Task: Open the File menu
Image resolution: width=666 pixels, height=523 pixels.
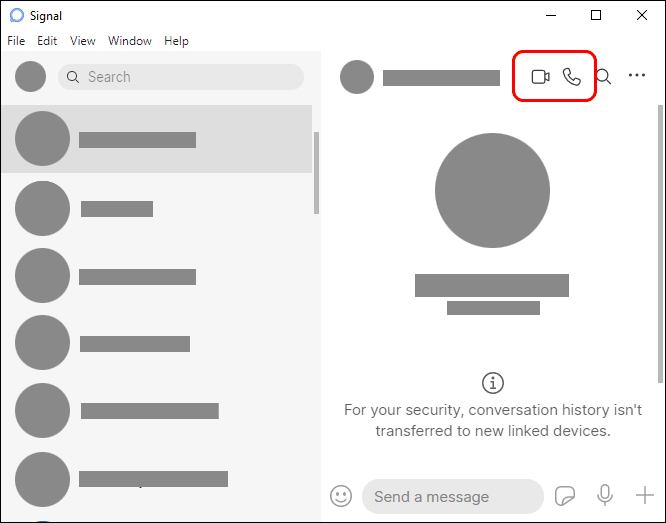Action: tap(16, 41)
